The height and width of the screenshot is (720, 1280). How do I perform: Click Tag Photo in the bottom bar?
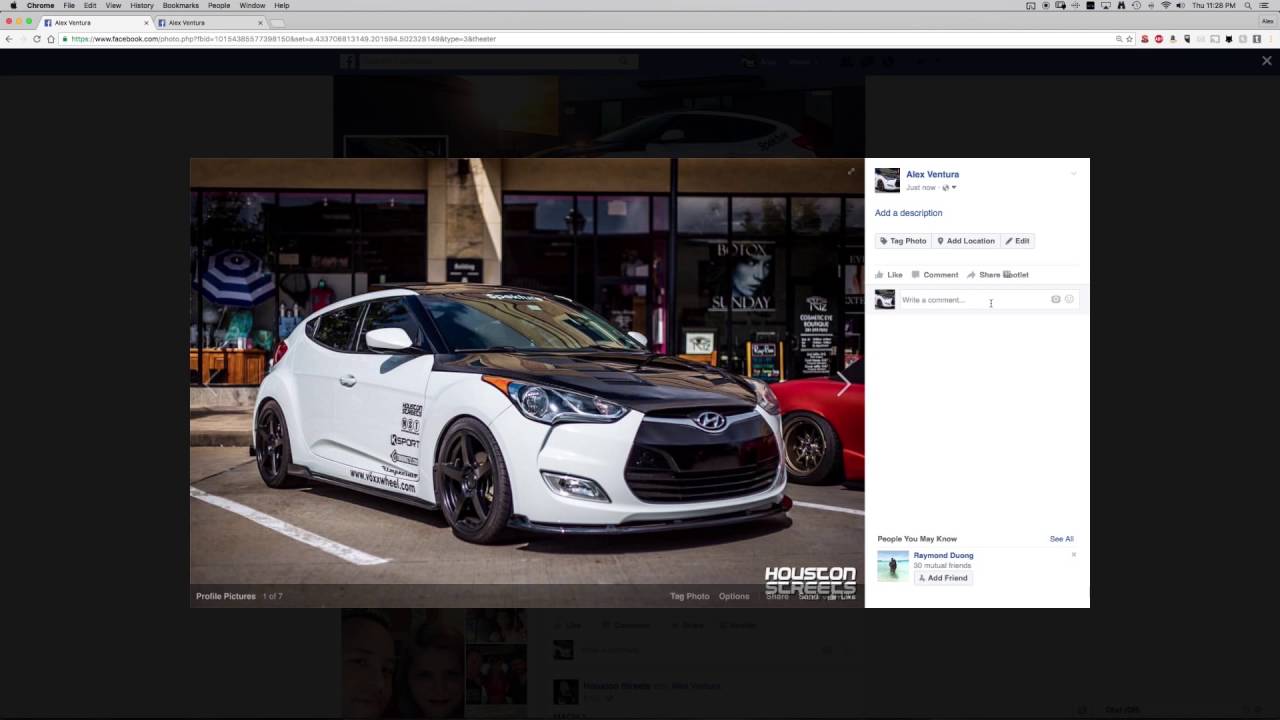[x=689, y=596]
